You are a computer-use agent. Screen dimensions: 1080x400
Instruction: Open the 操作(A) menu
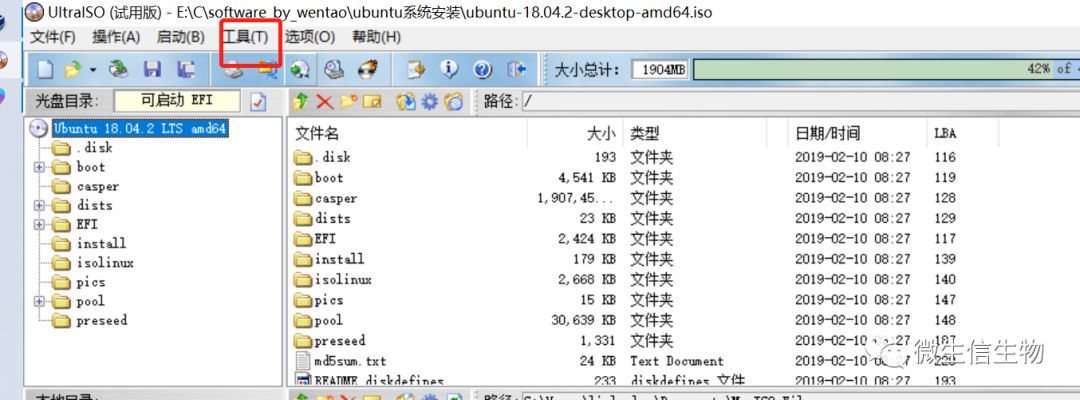[116, 37]
